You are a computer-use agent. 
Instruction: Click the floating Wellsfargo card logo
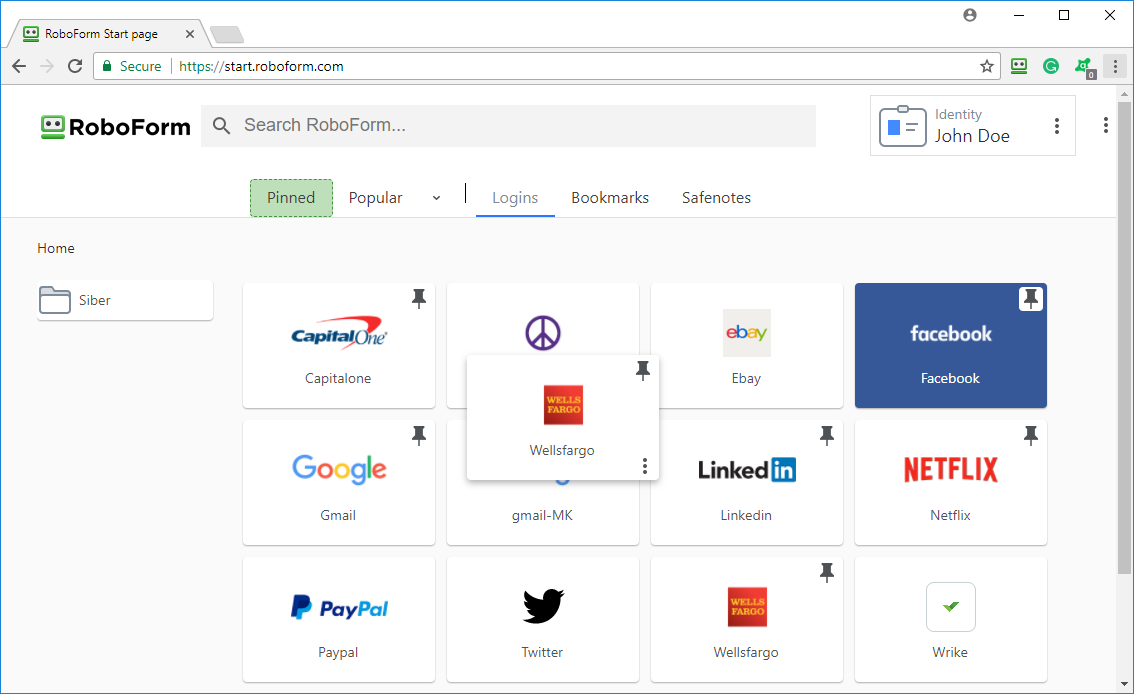point(563,405)
